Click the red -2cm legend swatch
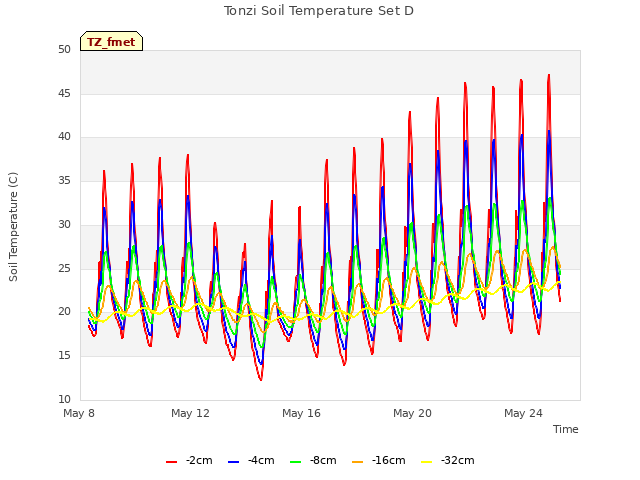 coord(171,462)
